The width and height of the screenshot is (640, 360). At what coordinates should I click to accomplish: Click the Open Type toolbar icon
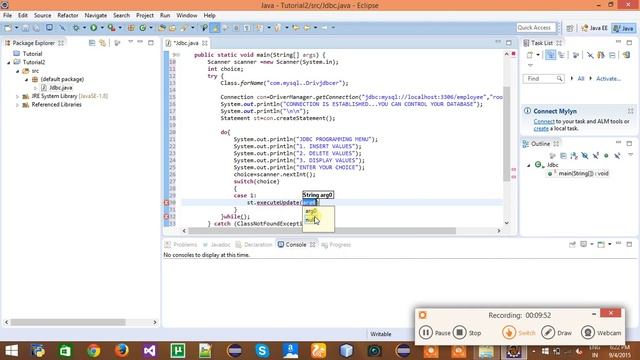point(162,28)
